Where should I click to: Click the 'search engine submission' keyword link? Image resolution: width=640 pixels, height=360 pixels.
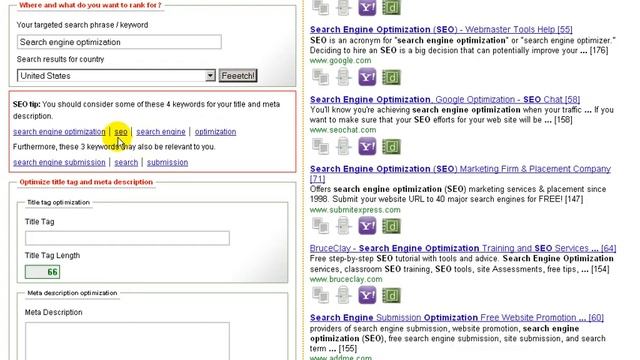point(59,162)
